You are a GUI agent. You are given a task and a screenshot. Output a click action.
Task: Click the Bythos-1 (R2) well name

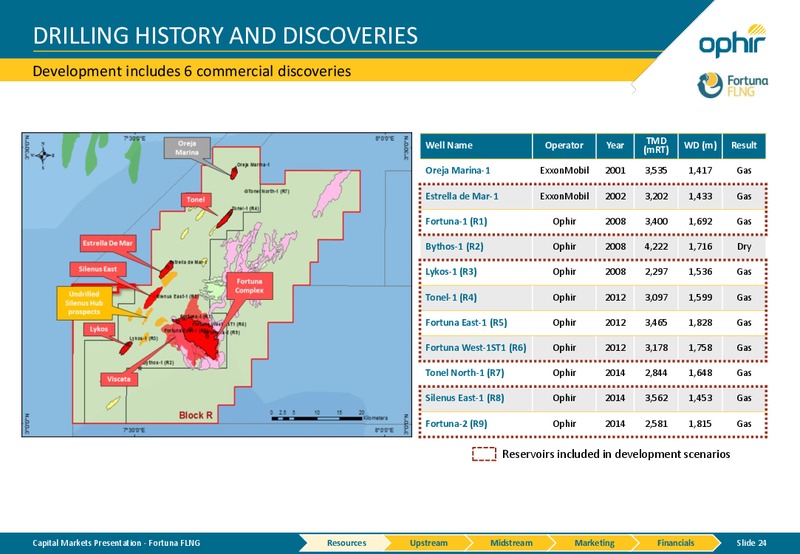point(454,246)
